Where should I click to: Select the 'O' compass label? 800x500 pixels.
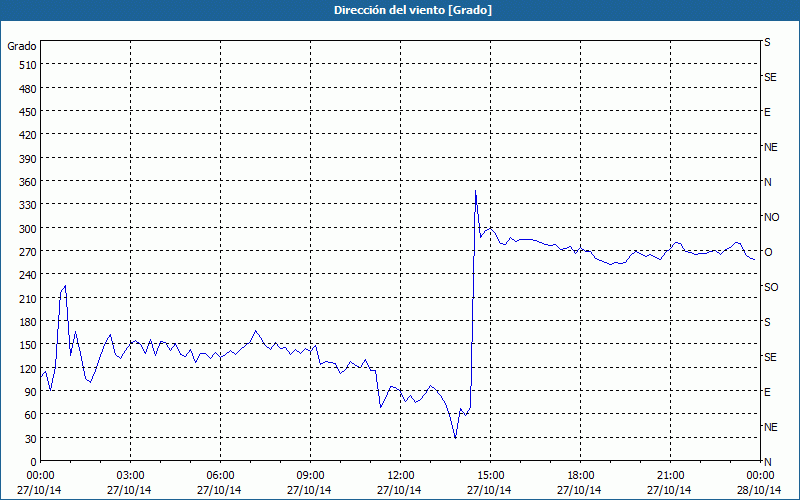pyautogui.click(x=768, y=252)
